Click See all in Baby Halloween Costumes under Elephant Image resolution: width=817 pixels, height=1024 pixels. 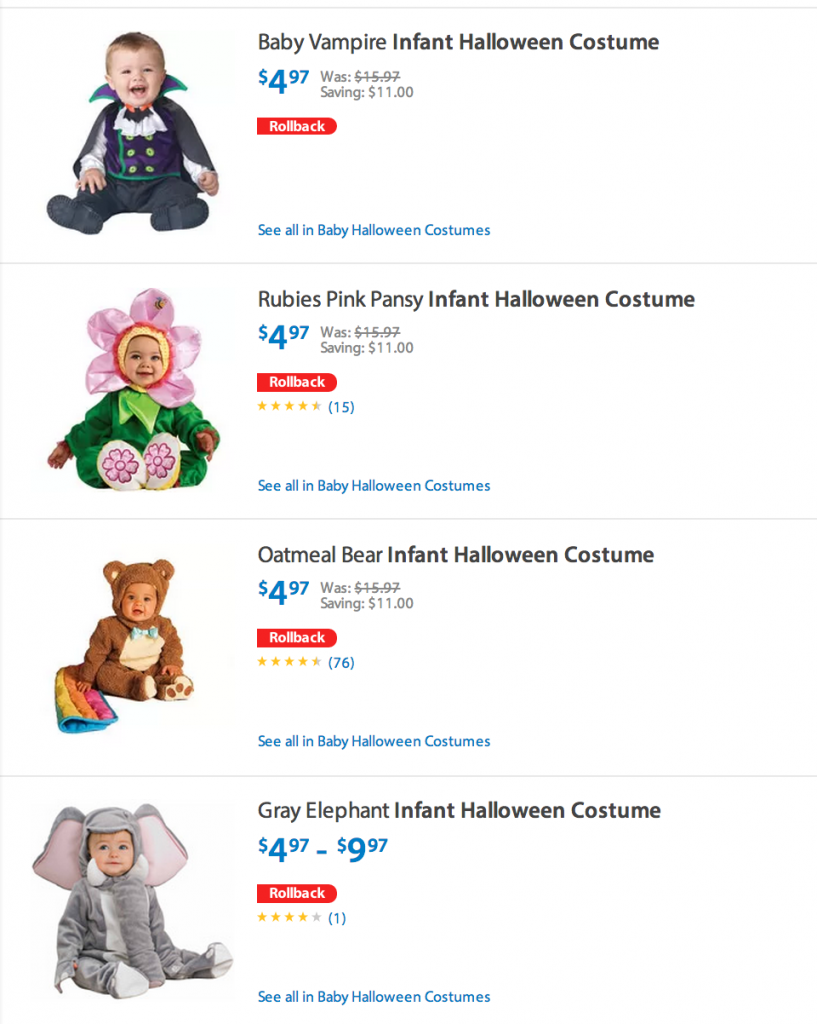click(374, 996)
